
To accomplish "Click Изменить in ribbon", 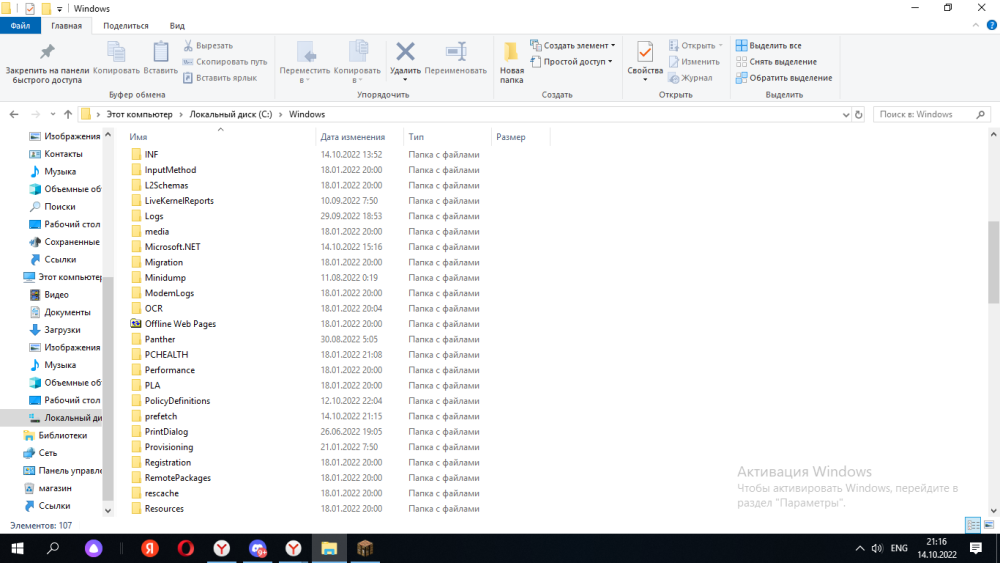I will pyautogui.click(x=694, y=62).
